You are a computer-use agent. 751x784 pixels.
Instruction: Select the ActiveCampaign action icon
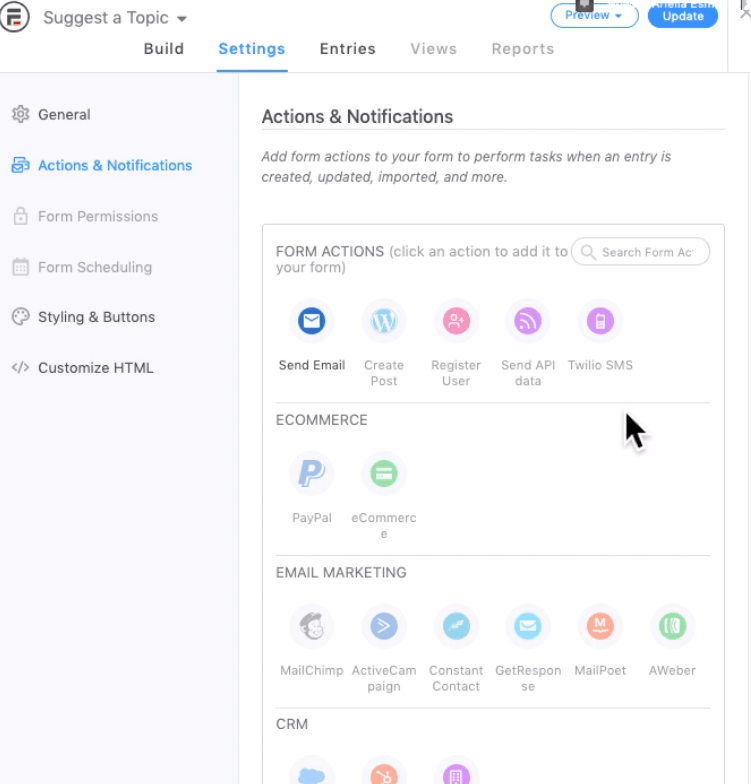384,626
